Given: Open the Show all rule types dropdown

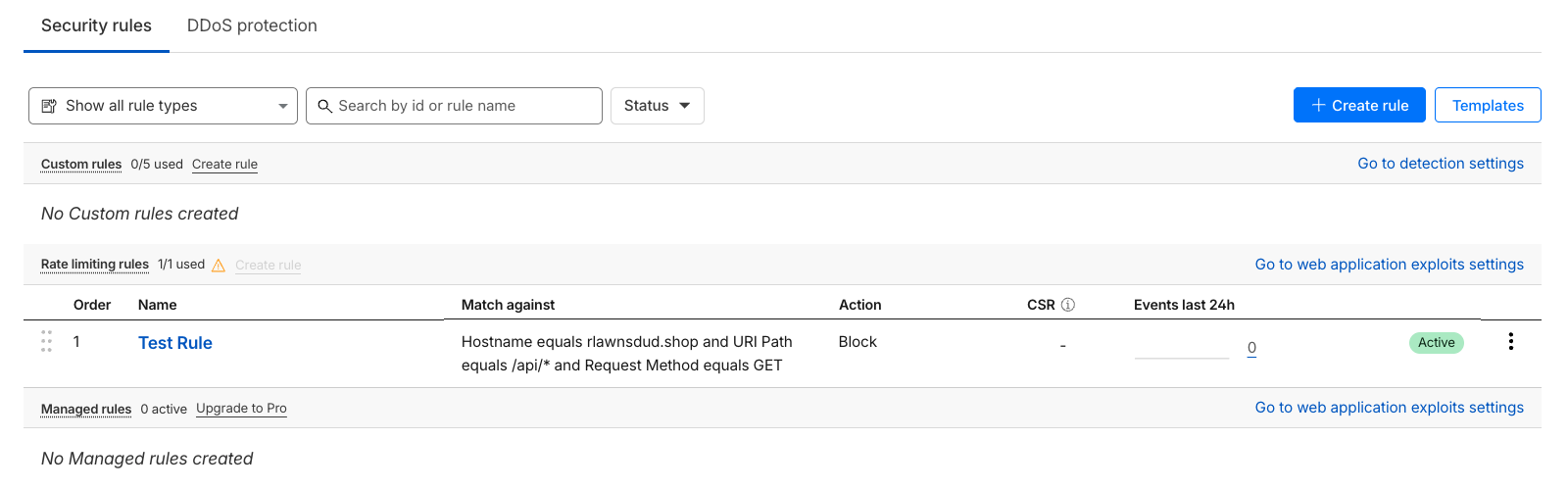Looking at the screenshot, I should point(163,106).
